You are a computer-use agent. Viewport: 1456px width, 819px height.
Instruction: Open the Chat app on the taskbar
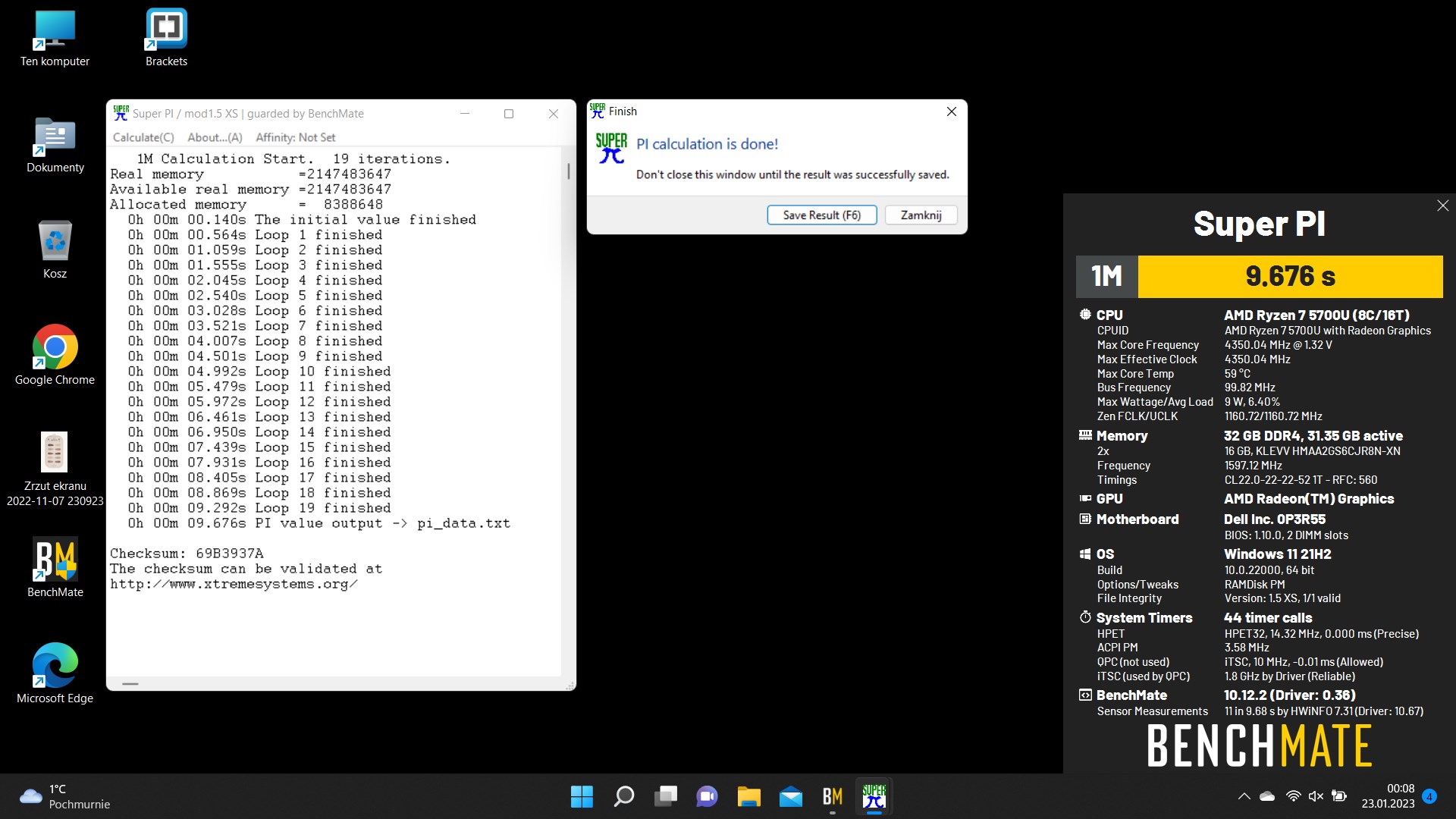[x=707, y=796]
